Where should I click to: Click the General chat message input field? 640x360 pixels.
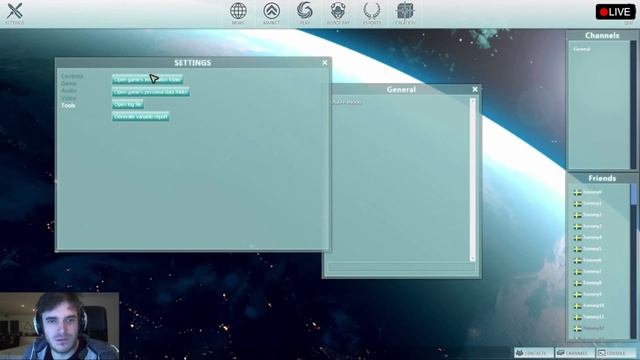(x=401, y=267)
